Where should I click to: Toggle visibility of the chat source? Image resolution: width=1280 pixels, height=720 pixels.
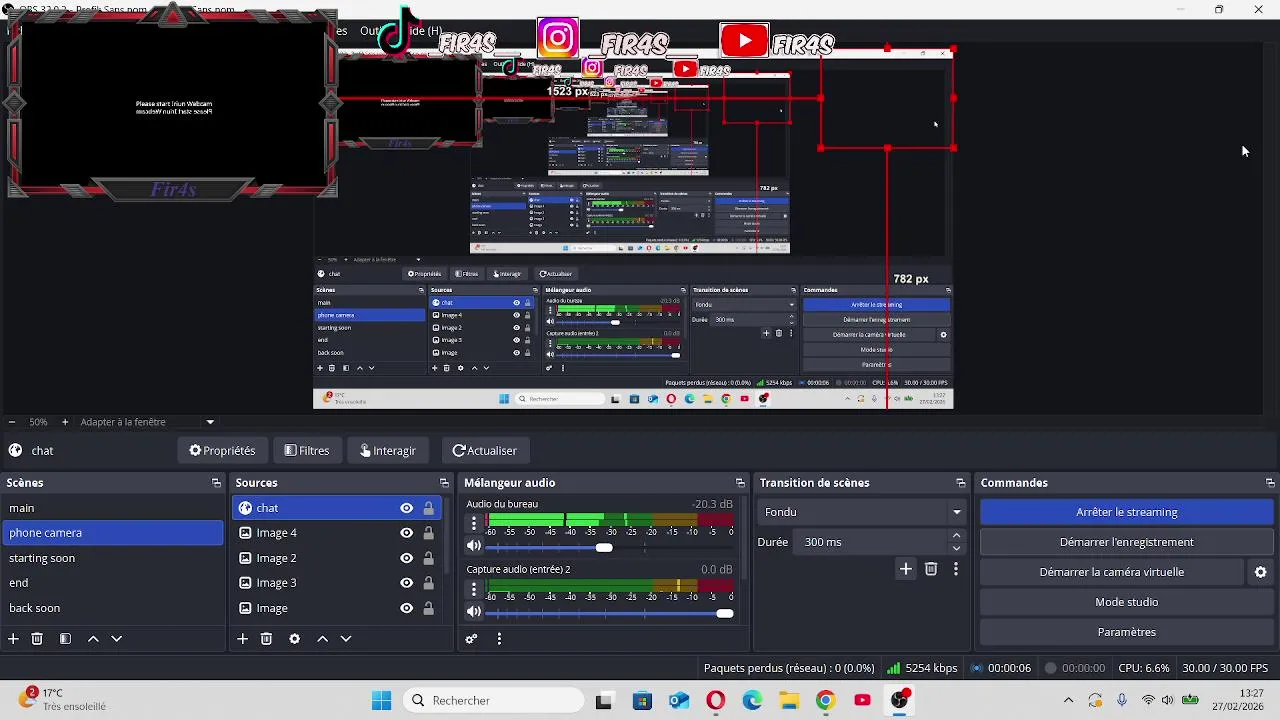click(406, 508)
